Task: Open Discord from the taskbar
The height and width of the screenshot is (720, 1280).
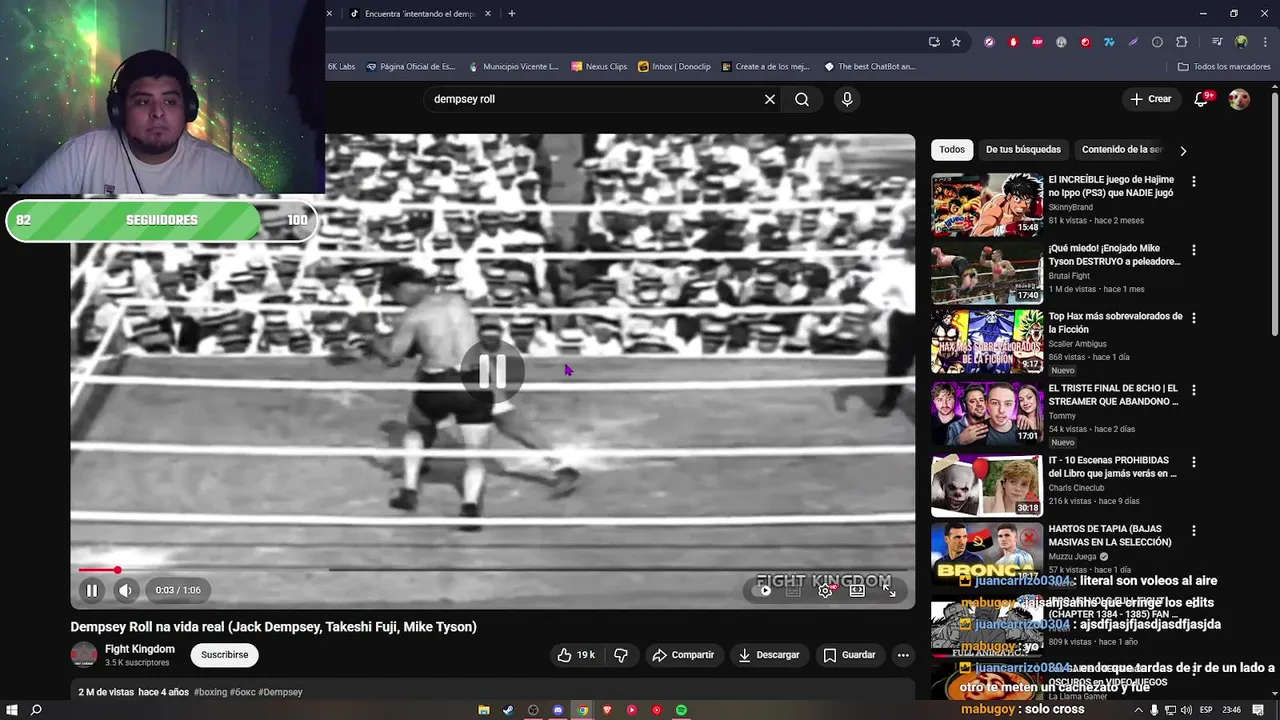Action: pyautogui.click(x=558, y=710)
